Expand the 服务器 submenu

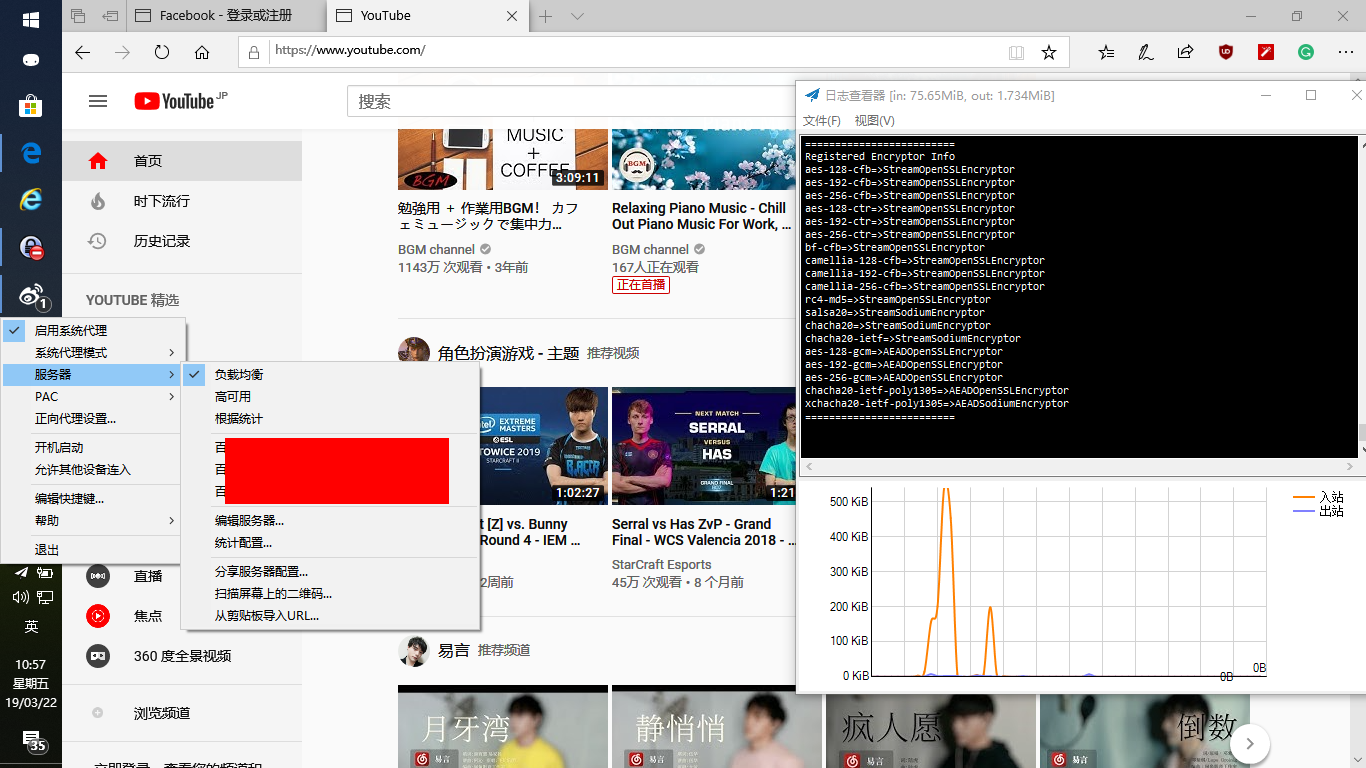tap(93, 375)
